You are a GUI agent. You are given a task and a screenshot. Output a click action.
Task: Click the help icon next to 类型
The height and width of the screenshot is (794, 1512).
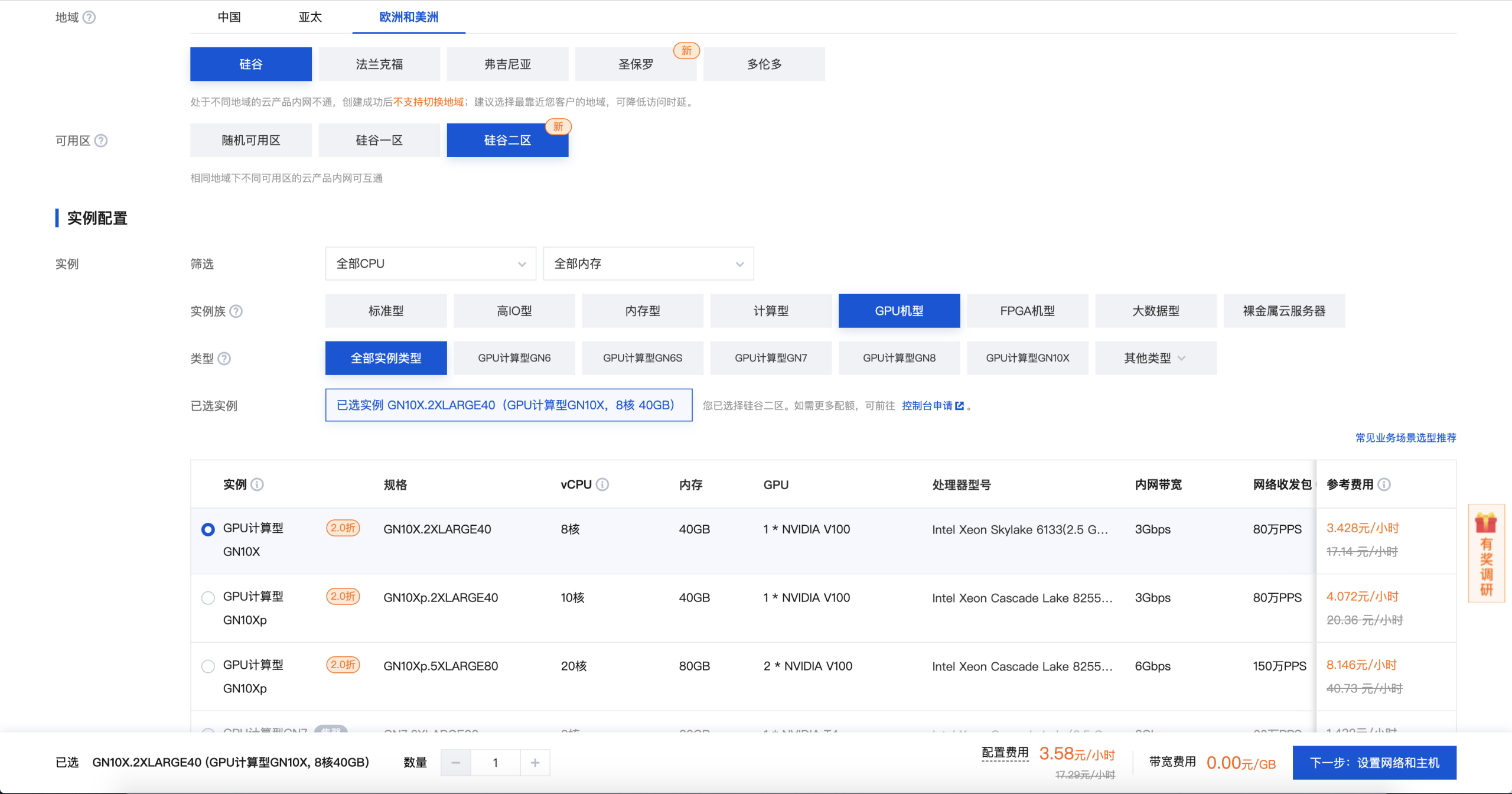(224, 359)
